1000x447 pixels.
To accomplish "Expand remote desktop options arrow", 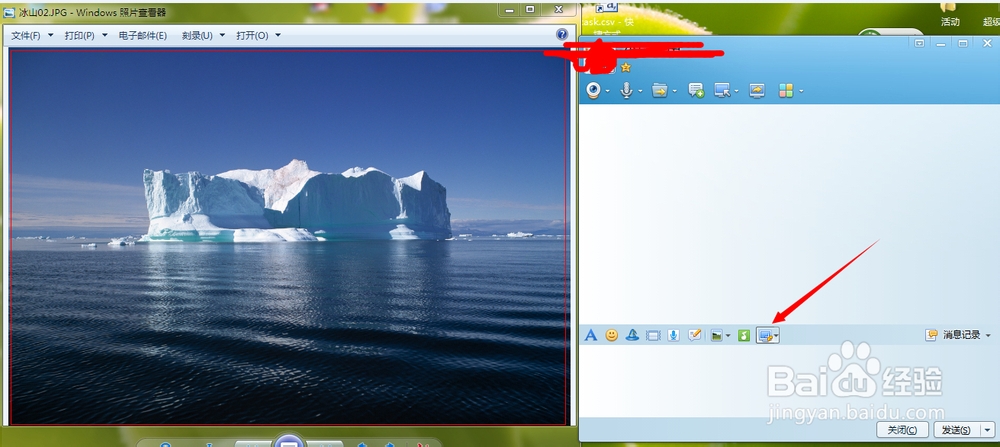I will coord(736,92).
